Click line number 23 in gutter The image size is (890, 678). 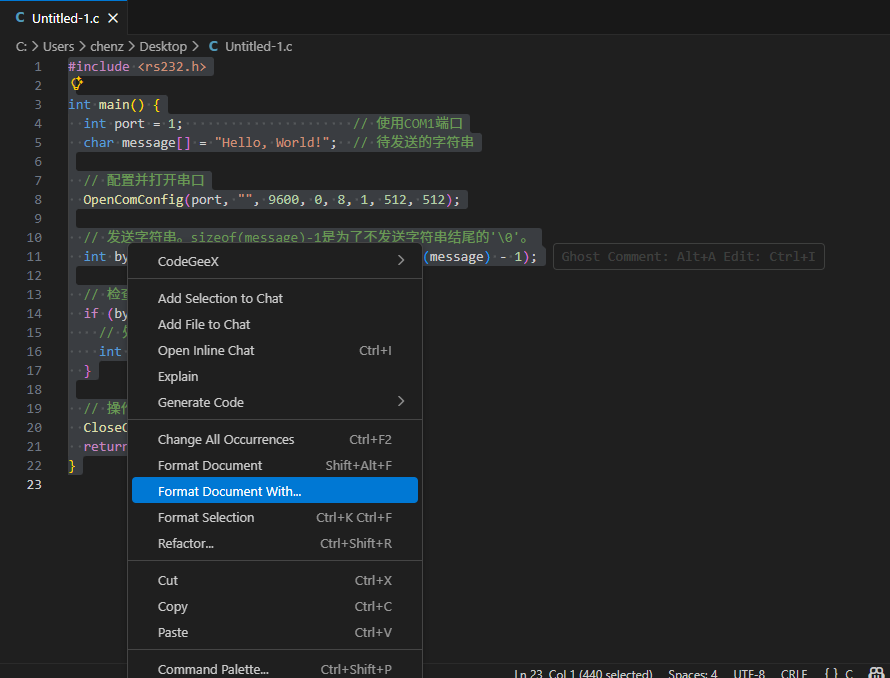(x=34, y=484)
